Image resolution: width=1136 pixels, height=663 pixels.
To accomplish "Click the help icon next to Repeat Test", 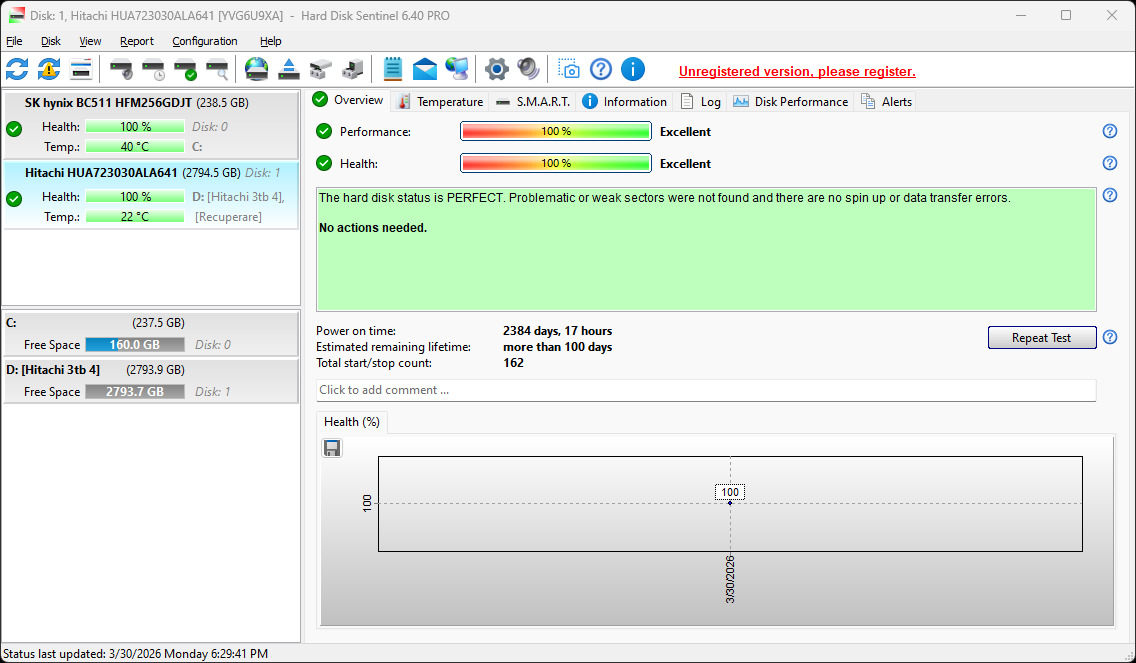I will 1109,337.
